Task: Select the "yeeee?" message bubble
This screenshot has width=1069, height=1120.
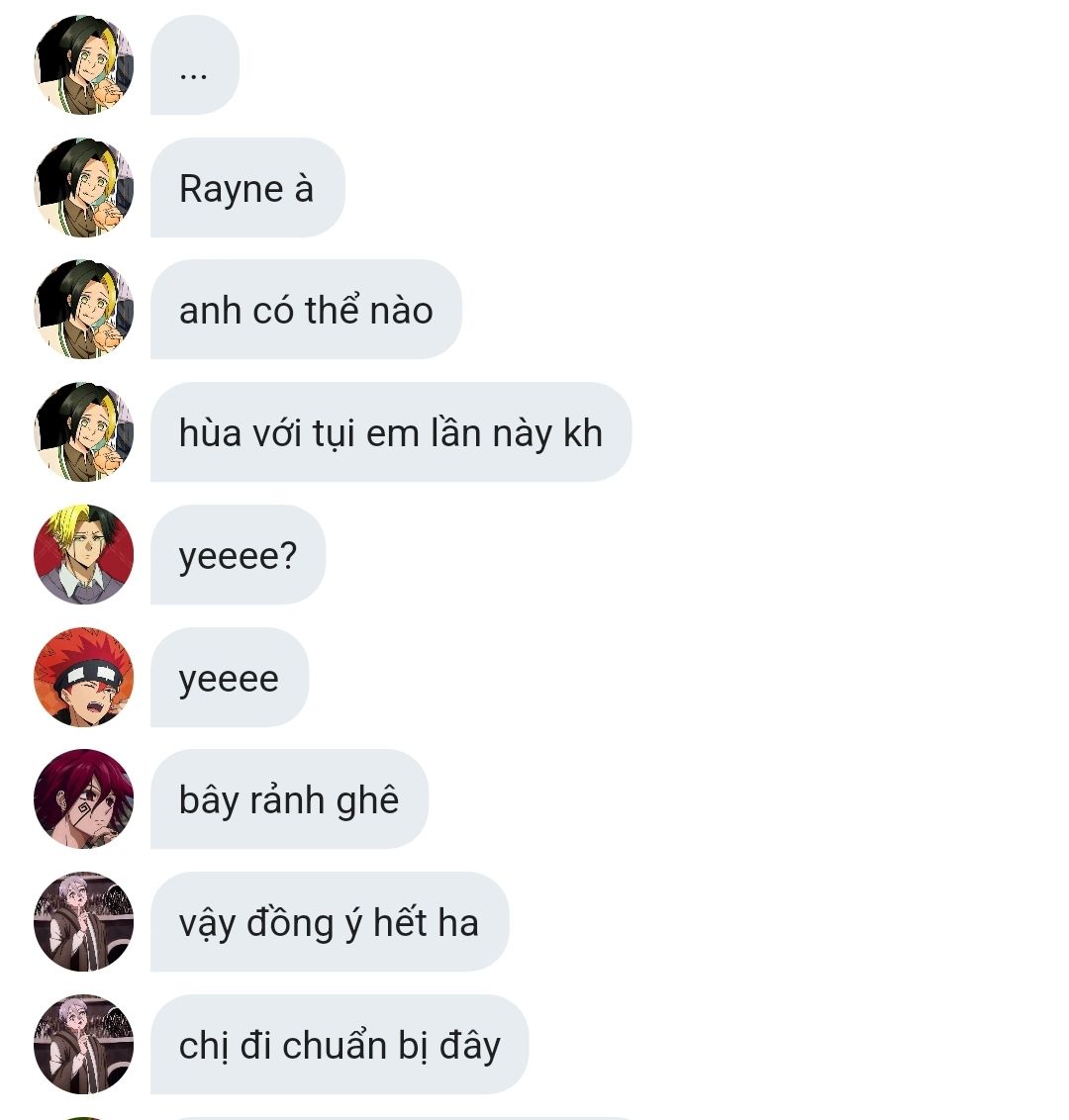Action: click(238, 554)
